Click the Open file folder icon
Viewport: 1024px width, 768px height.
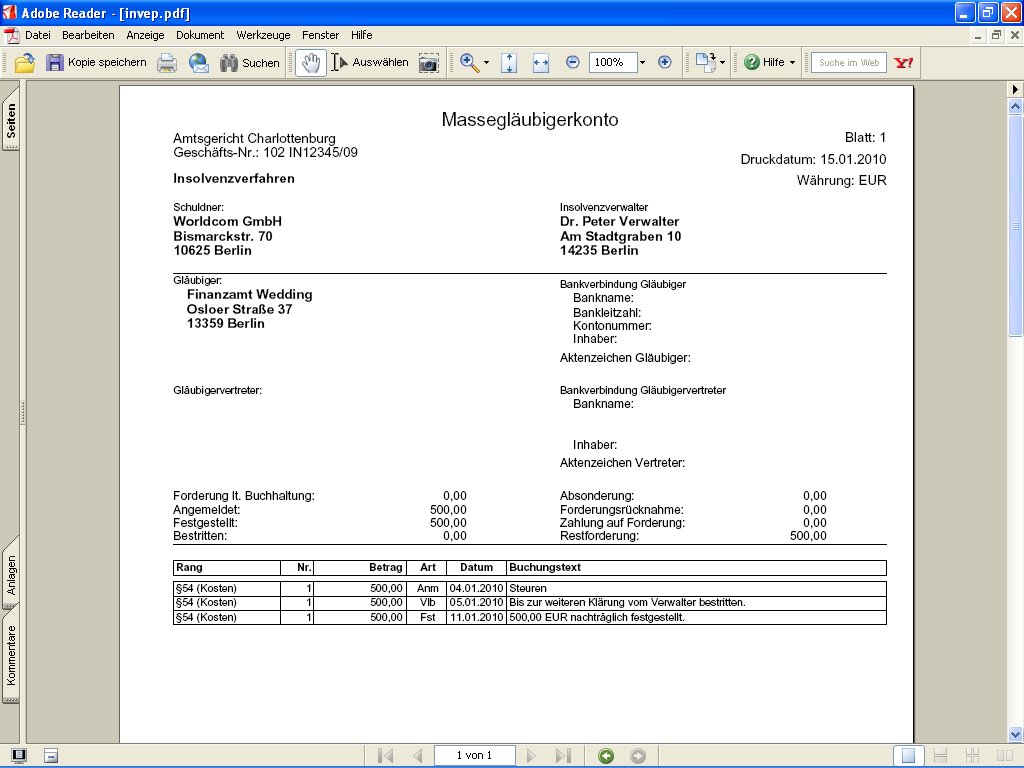25,63
